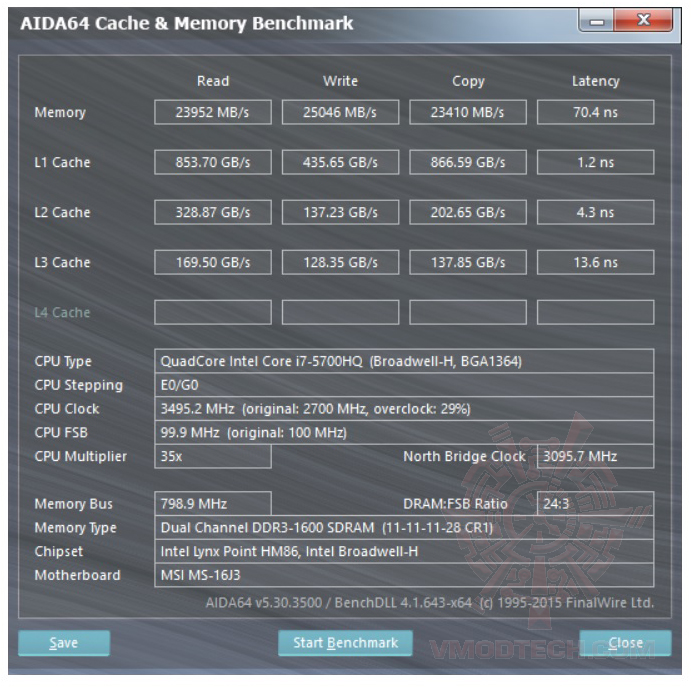Viewport: 692px width, 687px height.
Task: Click the empty L4 Cache Read field
Action: [213, 312]
